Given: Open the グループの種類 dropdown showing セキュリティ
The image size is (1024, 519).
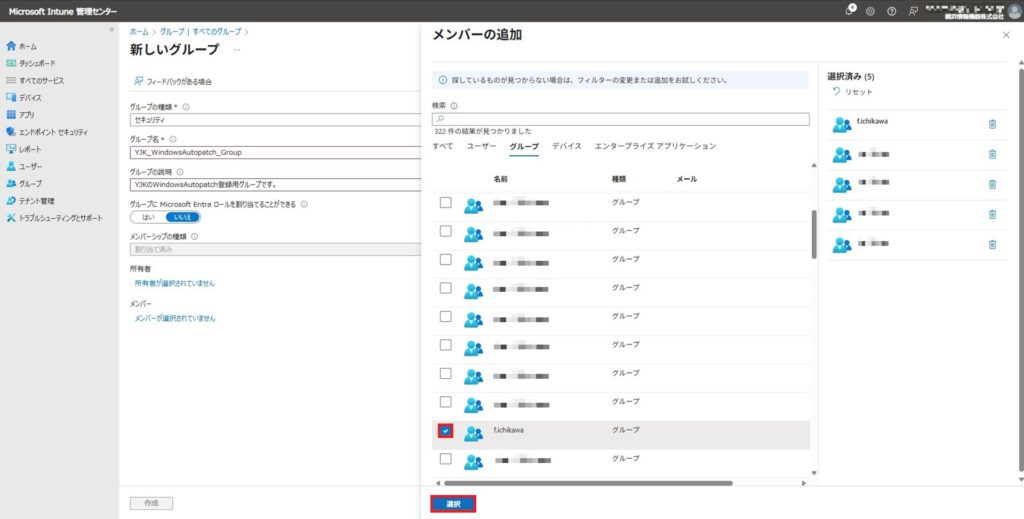Looking at the screenshot, I should 276,120.
